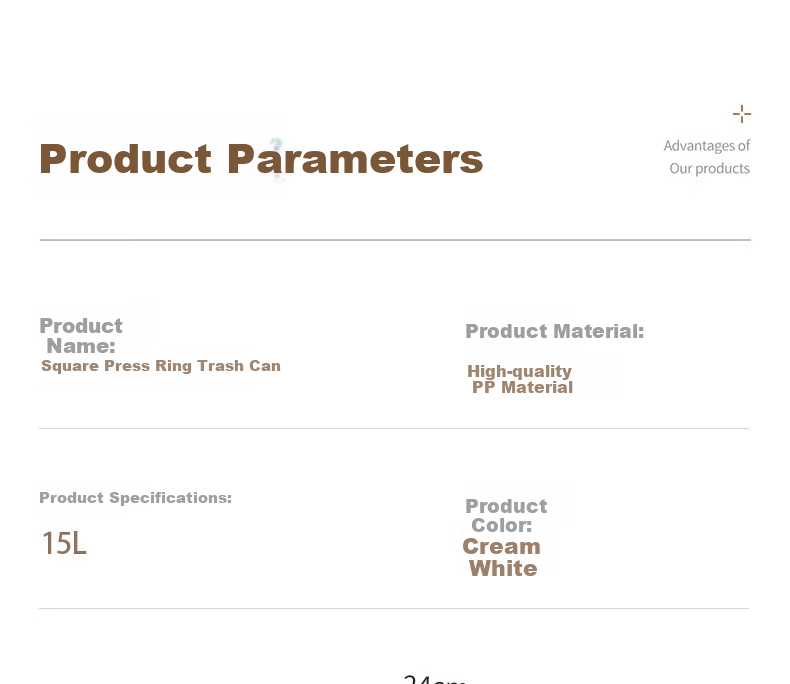Click the 'Advantages of' text

[x=707, y=146]
